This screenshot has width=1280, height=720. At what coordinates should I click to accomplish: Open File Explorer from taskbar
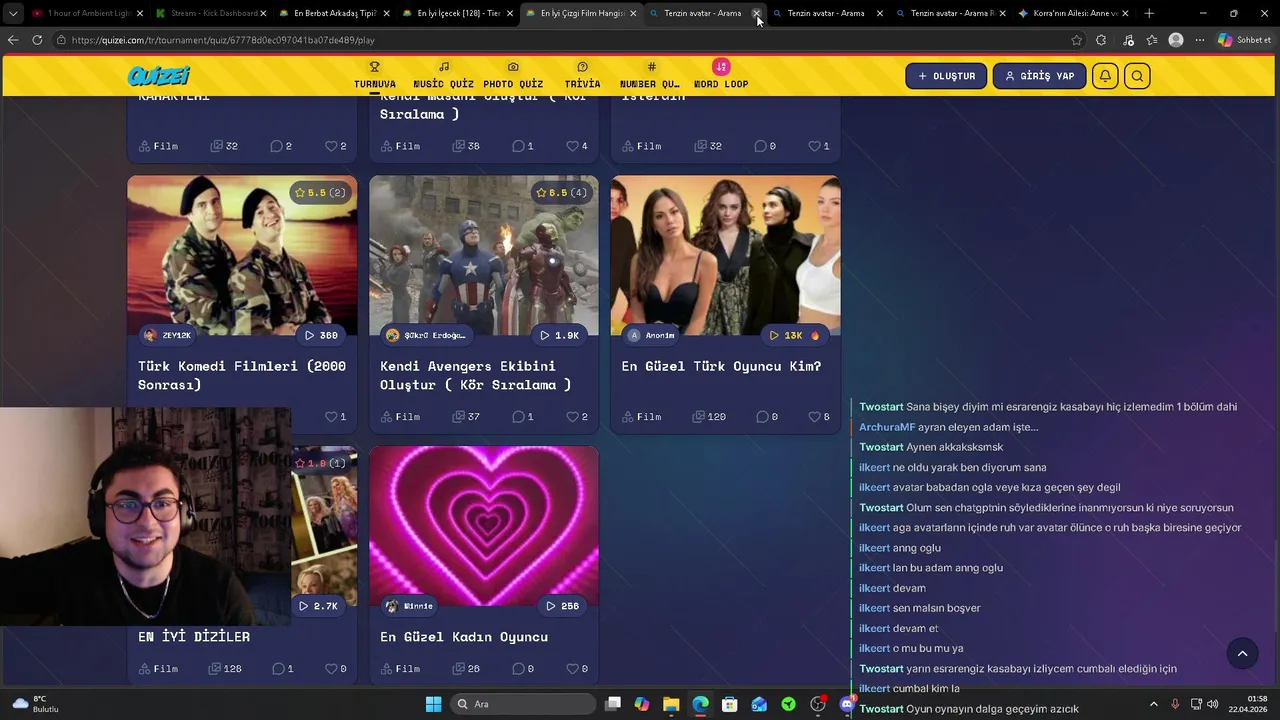671,704
